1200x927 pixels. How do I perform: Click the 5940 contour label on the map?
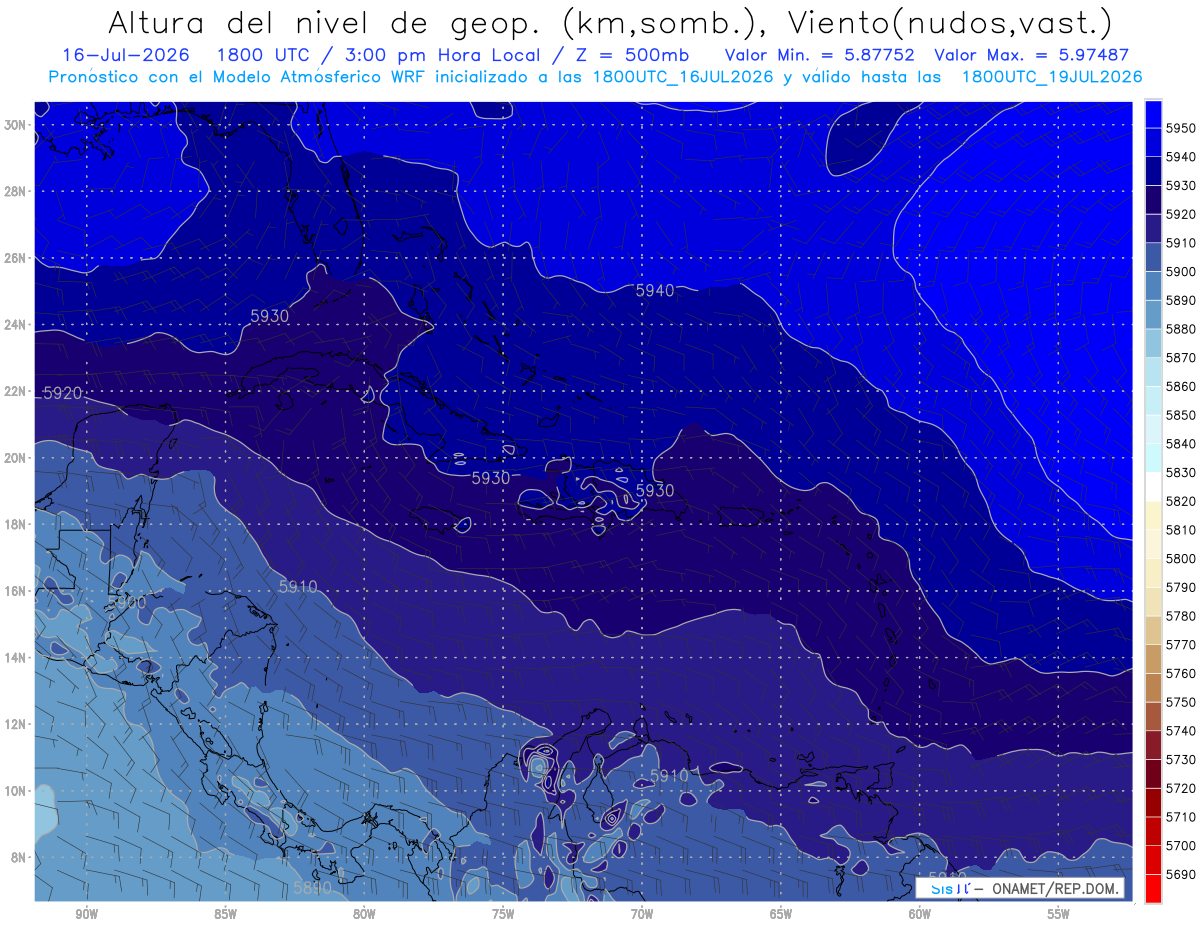coord(655,290)
